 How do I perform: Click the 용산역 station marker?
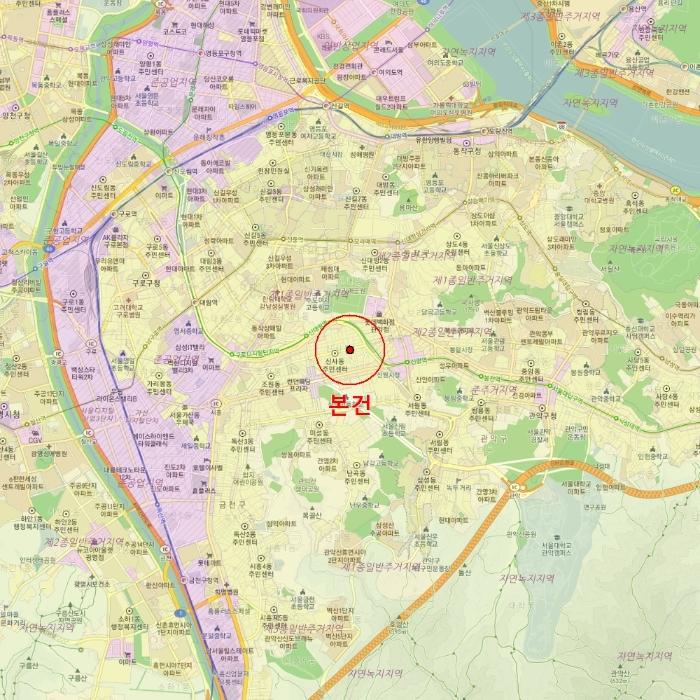[624, 9]
